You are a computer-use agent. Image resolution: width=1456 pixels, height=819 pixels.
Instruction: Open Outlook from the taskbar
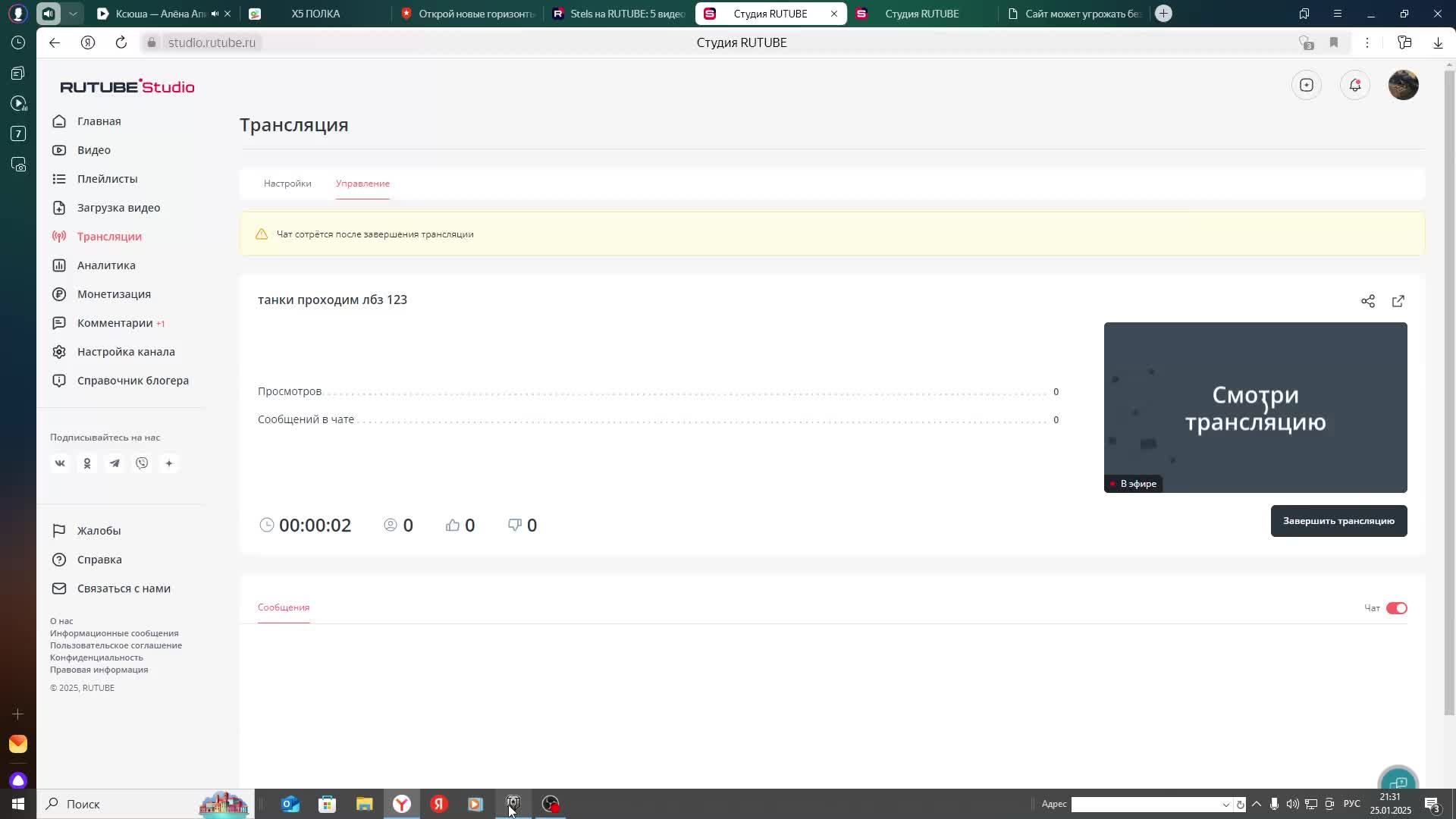point(290,804)
